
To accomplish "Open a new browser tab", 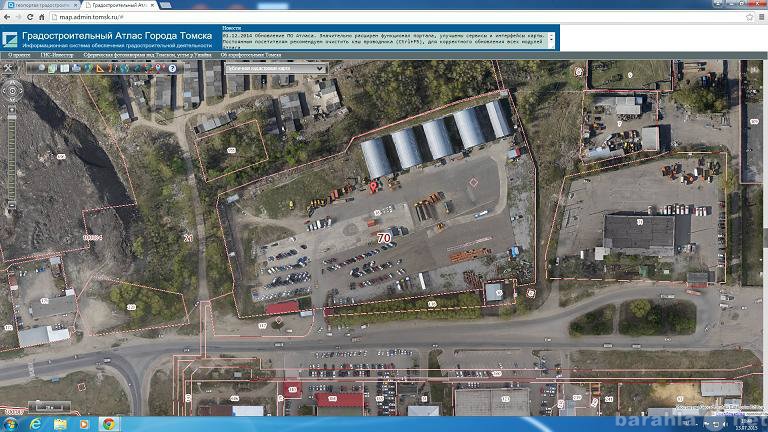I will [x=166, y=5].
